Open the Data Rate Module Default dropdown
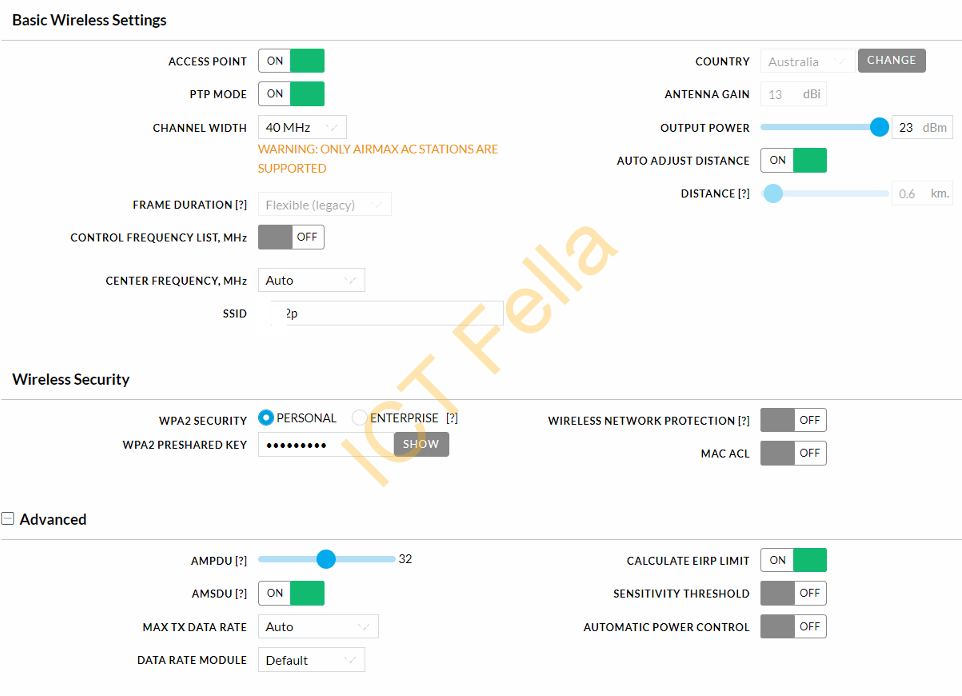Screen dimensions: 962x696 tap(312, 660)
